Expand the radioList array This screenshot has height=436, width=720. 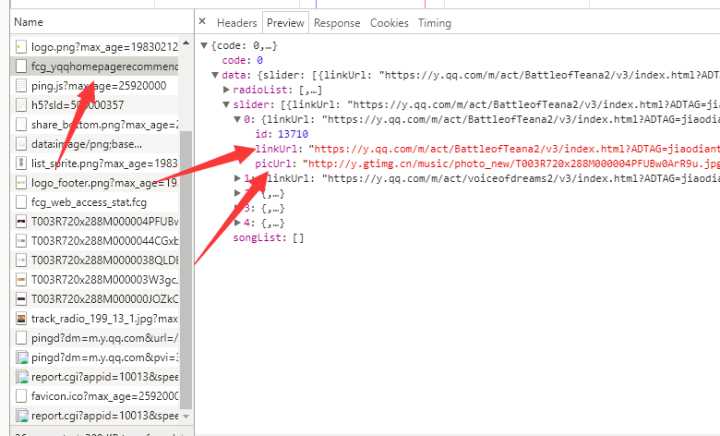[x=226, y=89]
